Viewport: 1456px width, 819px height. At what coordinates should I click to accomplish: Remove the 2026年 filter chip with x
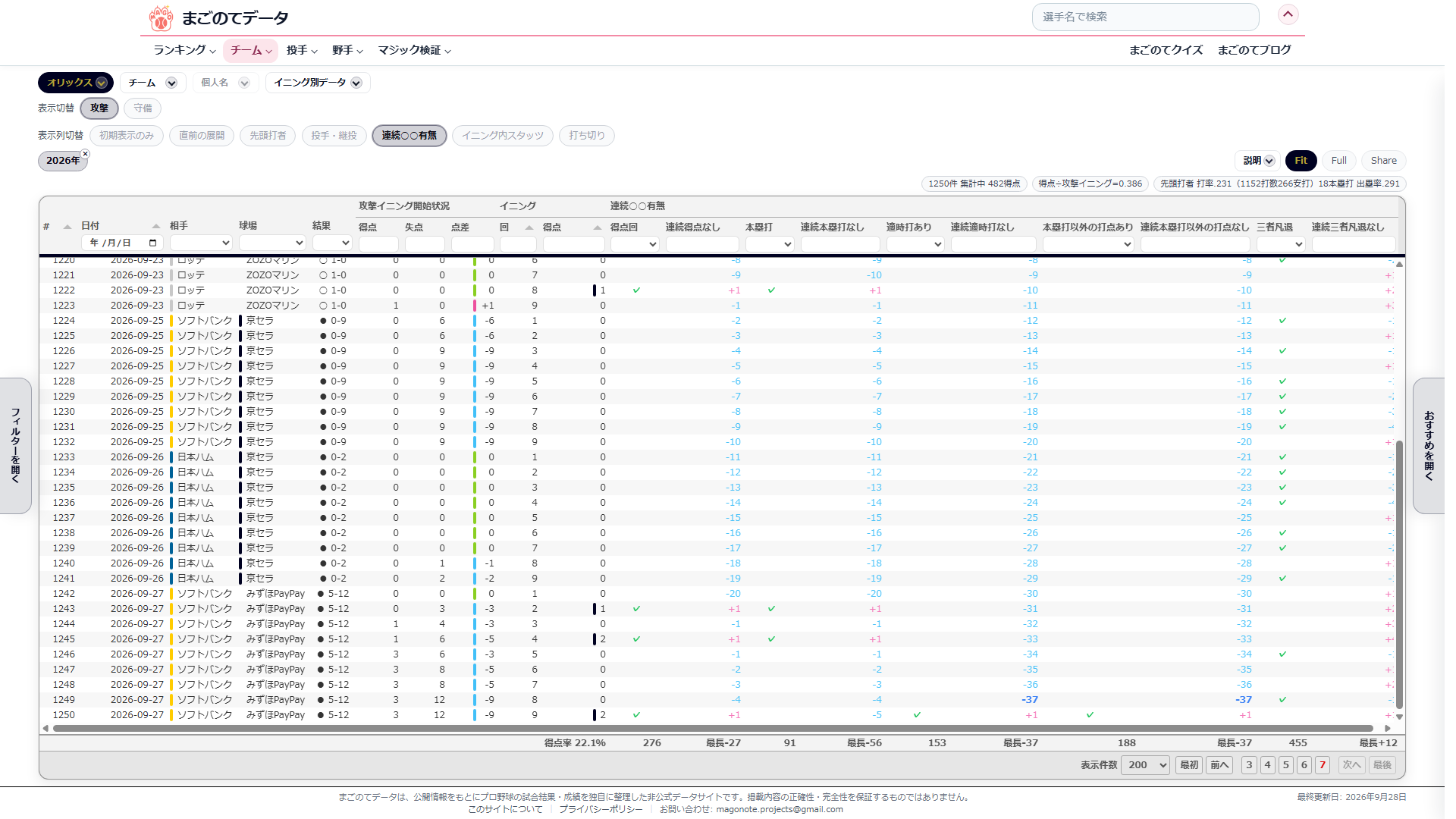[x=86, y=154]
